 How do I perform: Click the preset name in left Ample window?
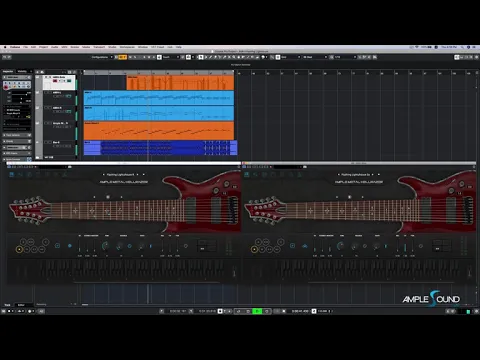(x=121, y=174)
